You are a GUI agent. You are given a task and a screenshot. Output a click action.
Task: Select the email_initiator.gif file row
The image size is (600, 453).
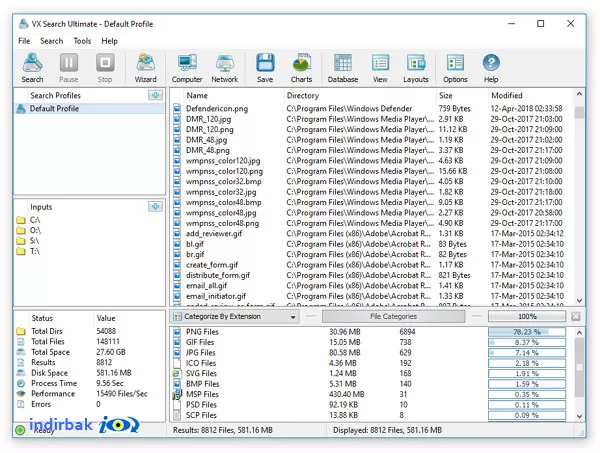click(373, 296)
